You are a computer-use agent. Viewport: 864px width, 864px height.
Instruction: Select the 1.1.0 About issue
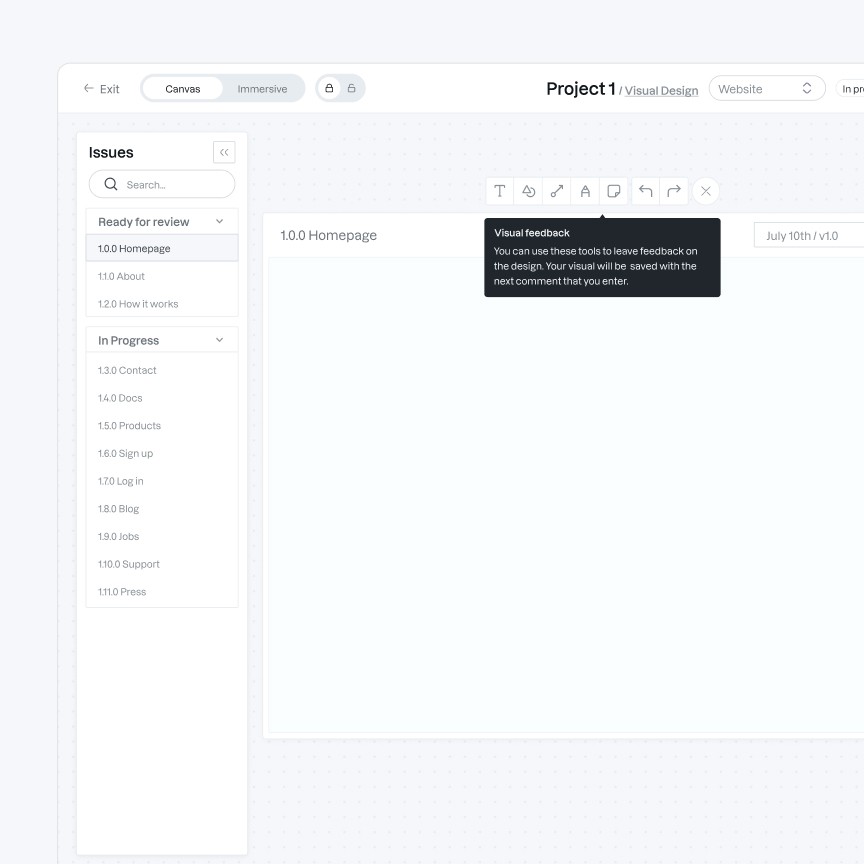click(162, 276)
